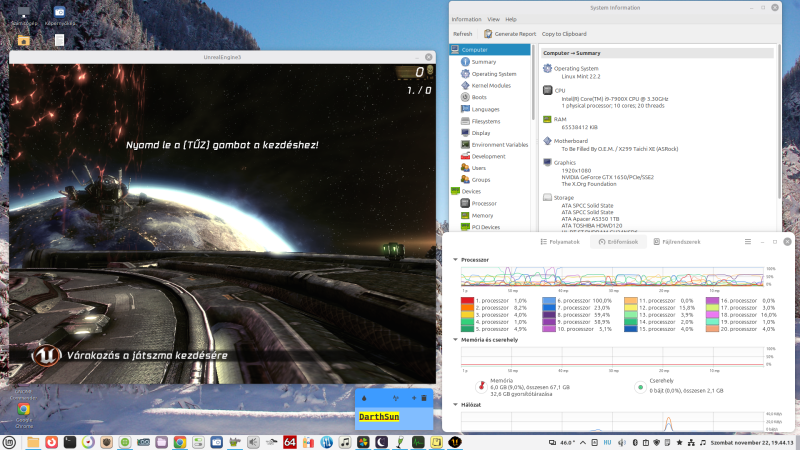Change 1. processzor red color swatch
The image size is (800, 450).
tap(467, 301)
